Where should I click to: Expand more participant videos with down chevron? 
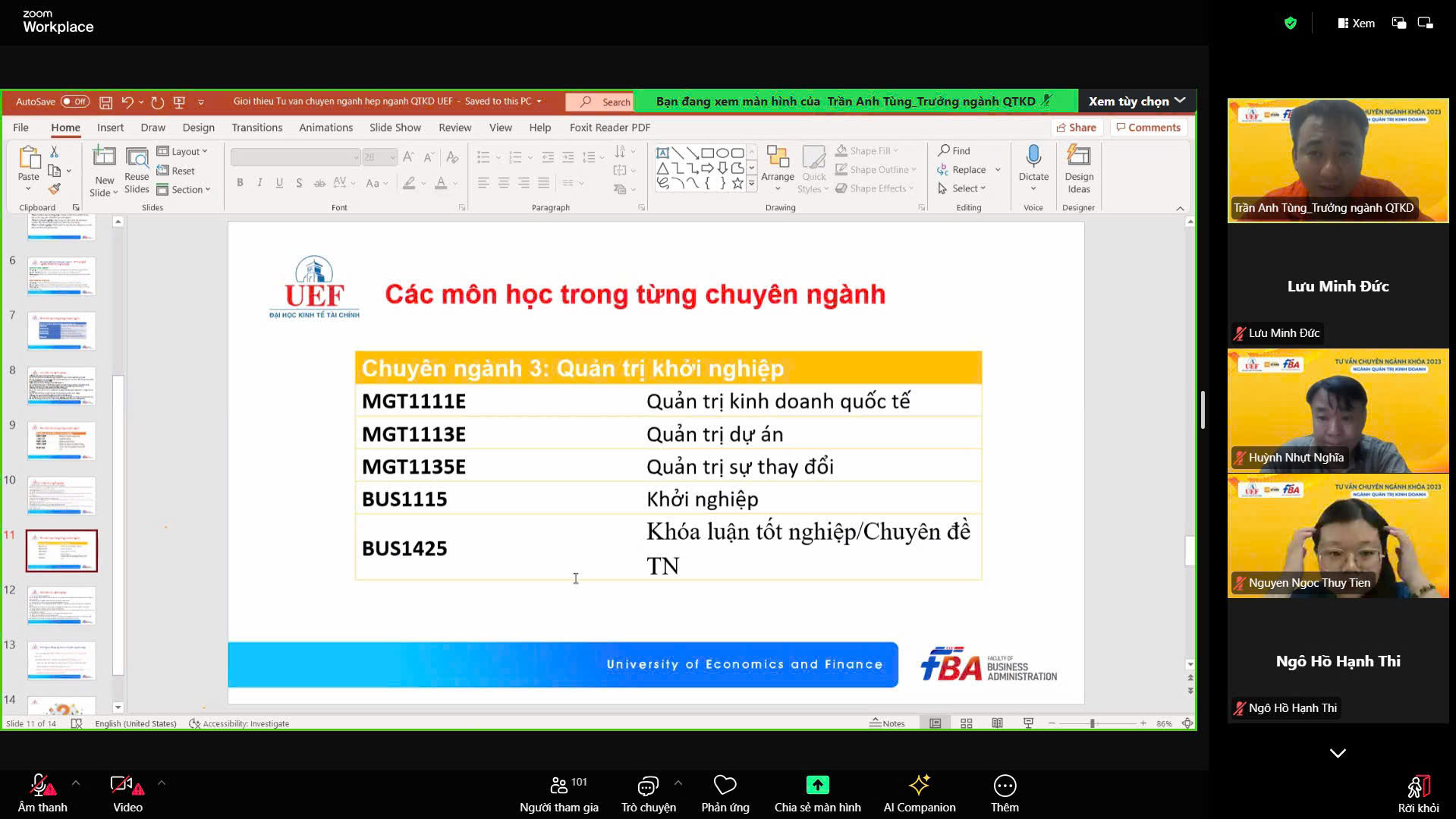tap(1338, 753)
